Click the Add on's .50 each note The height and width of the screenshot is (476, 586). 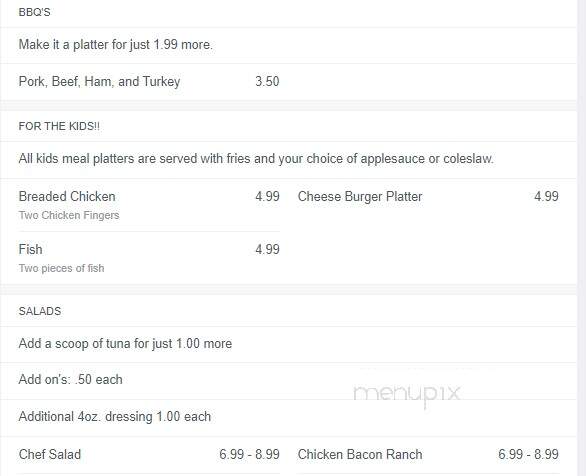pos(71,379)
